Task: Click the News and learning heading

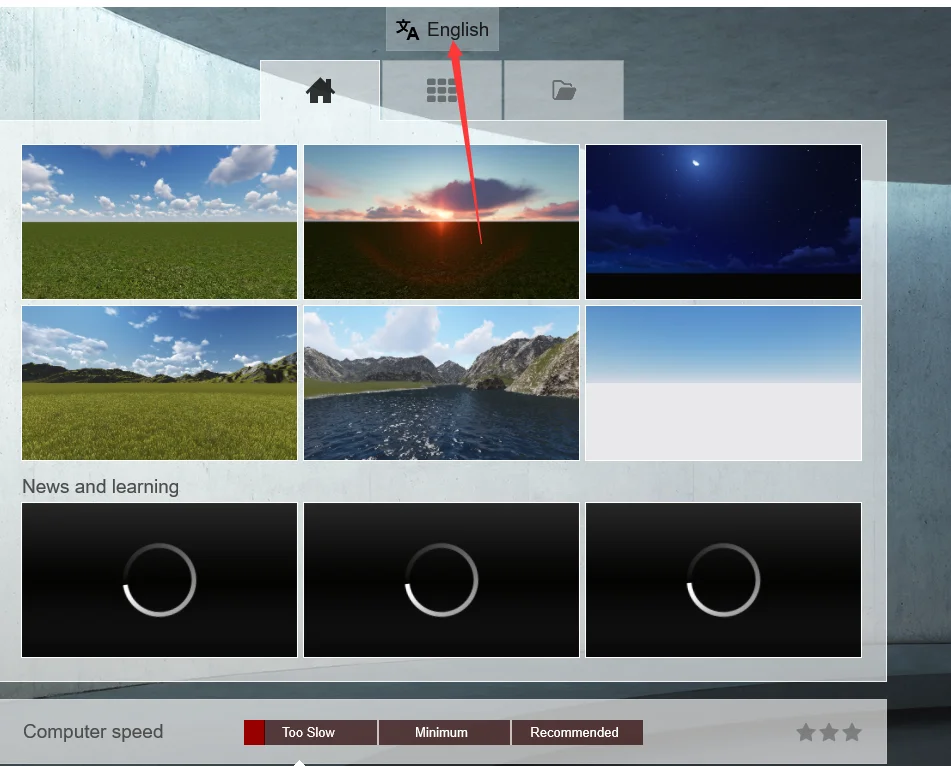Action: pos(101,486)
